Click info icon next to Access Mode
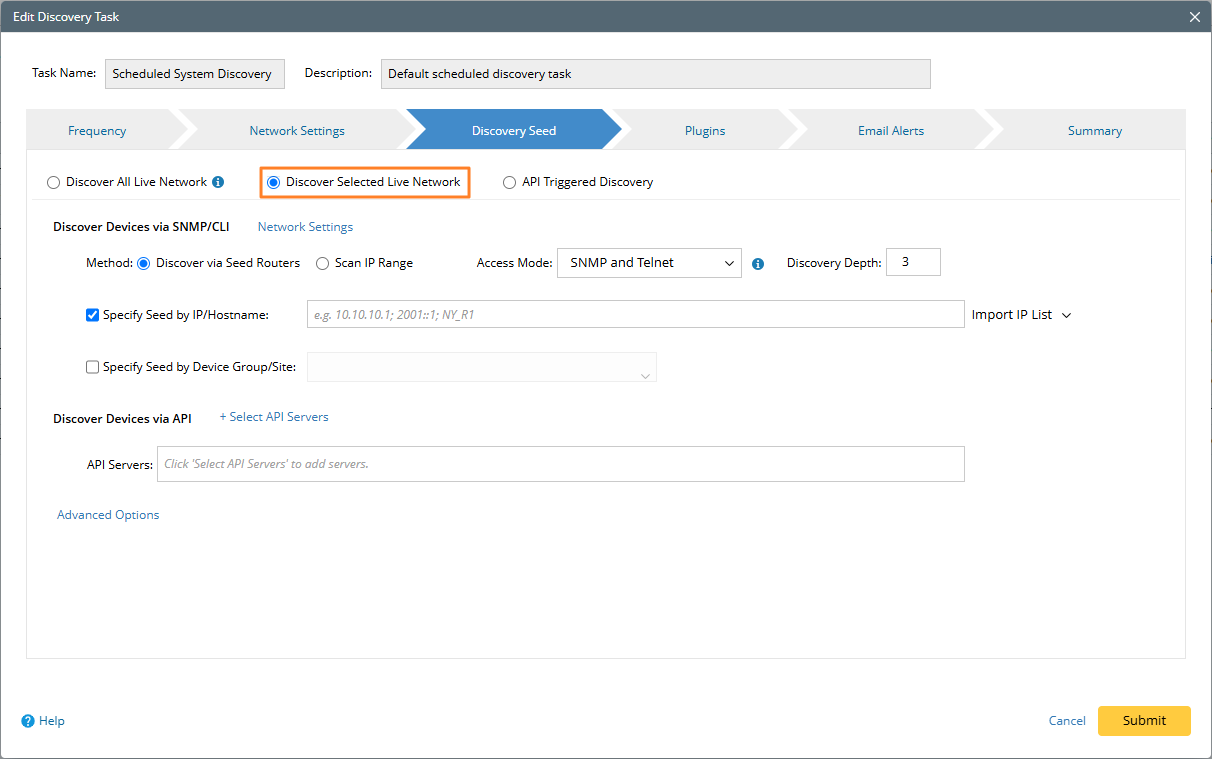 tap(757, 264)
